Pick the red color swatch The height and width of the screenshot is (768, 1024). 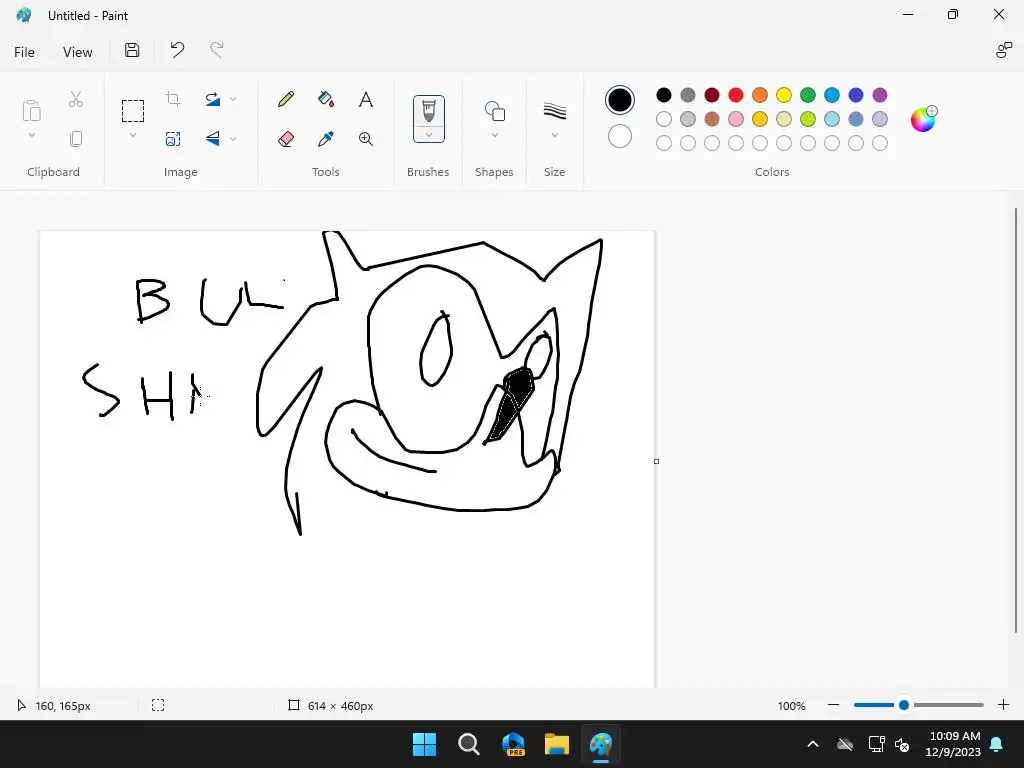[736, 95]
